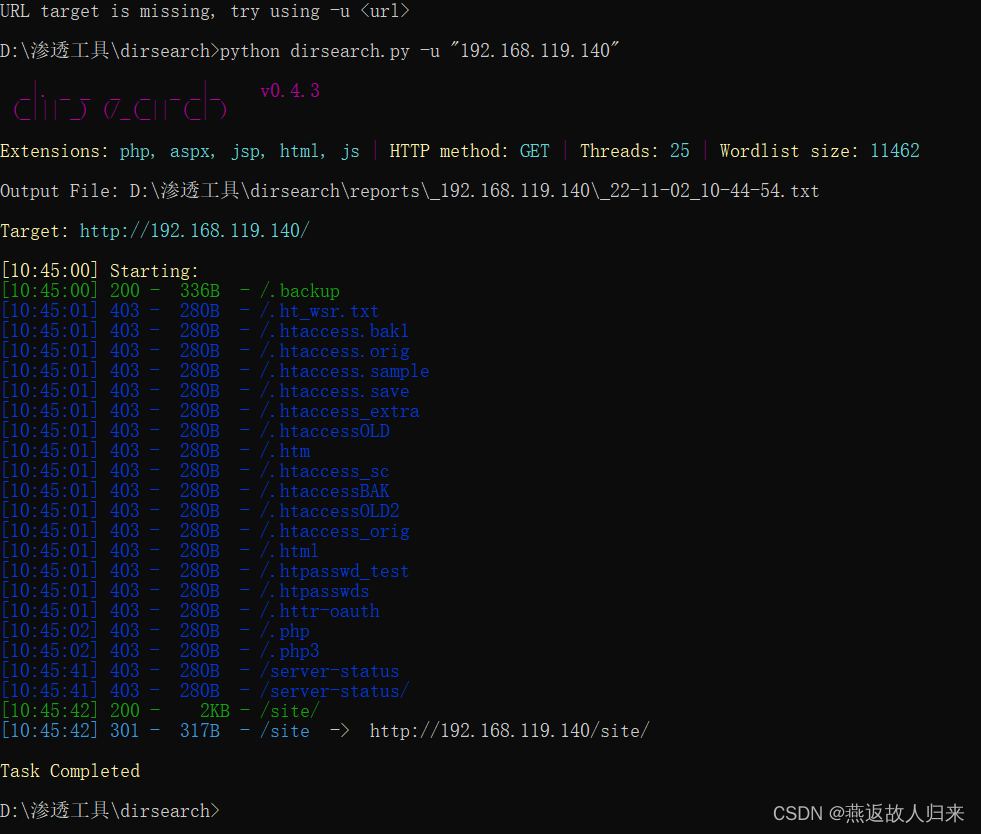Click the final D:\渗透工具\dirsearch> prompt
The height and width of the screenshot is (834, 981).
[x=109, y=811]
